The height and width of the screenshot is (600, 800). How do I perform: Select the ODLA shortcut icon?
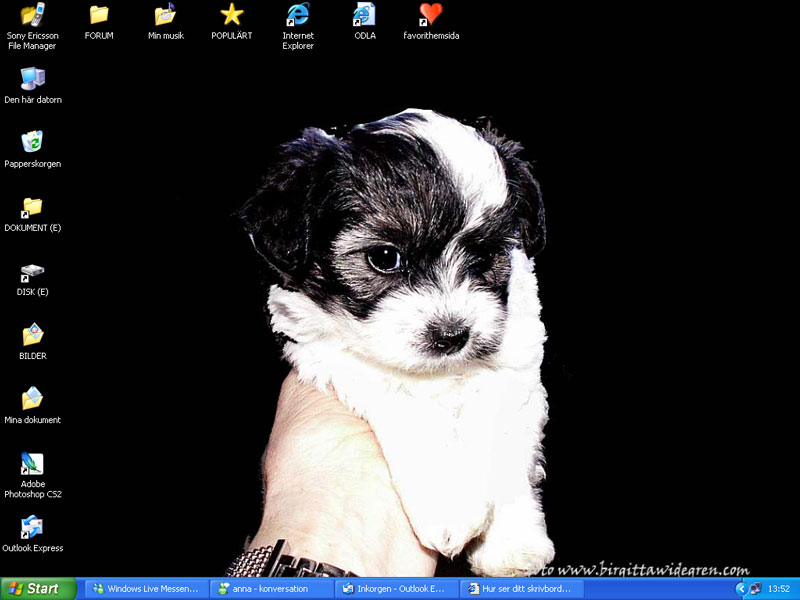click(x=365, y=15)
